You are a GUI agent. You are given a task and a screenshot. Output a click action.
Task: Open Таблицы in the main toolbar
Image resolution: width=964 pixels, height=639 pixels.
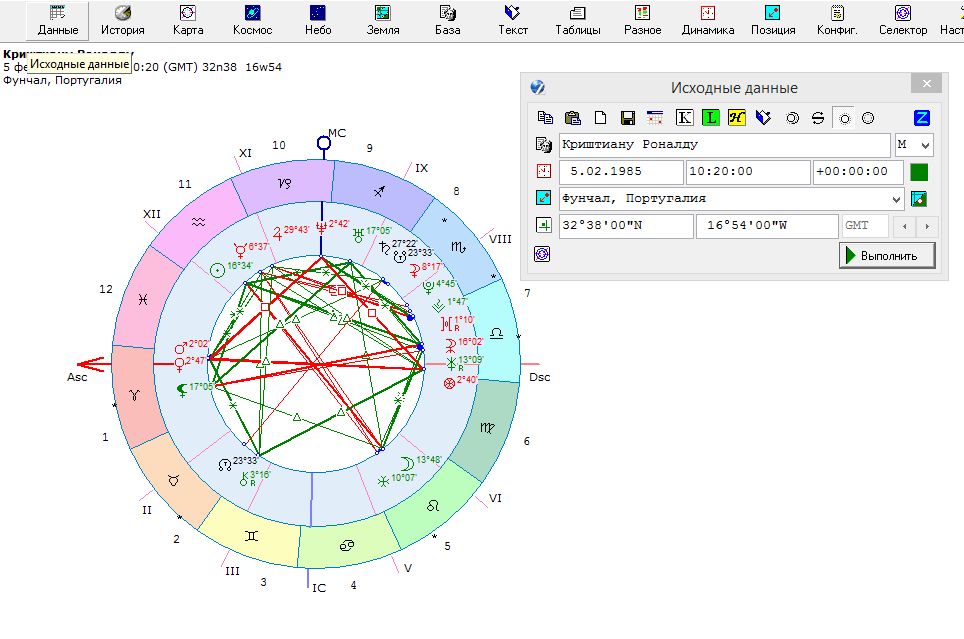[x=578, y=20]
